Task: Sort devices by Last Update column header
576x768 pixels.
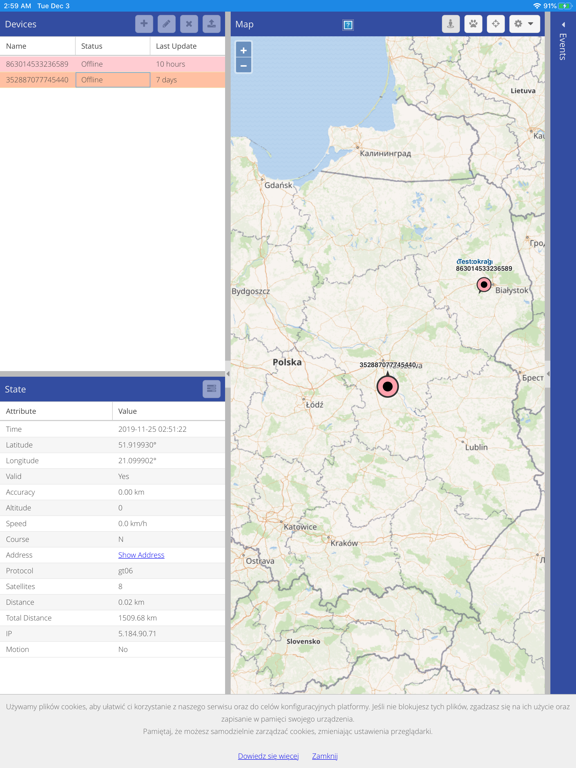Action: (x=187, y=46)
